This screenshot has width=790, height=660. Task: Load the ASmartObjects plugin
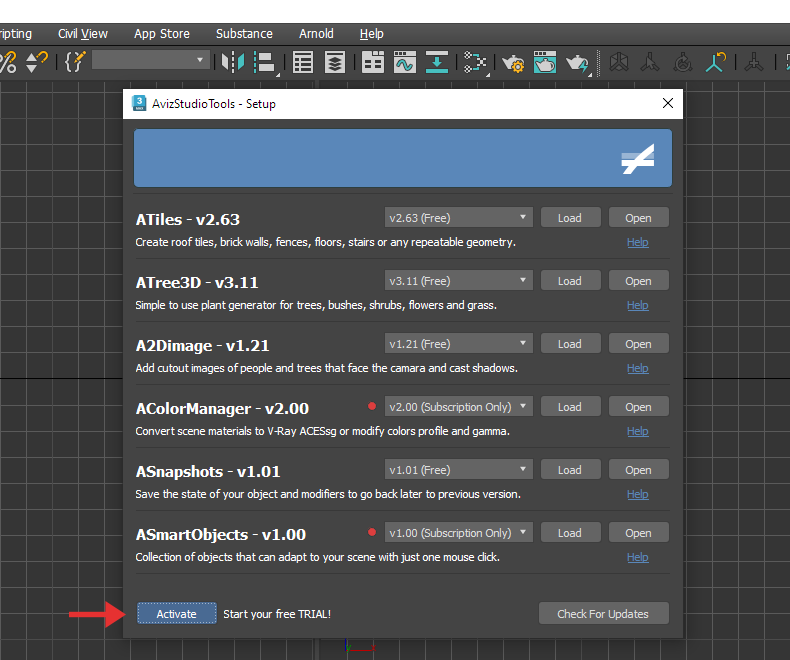click(x=570, y=533)
